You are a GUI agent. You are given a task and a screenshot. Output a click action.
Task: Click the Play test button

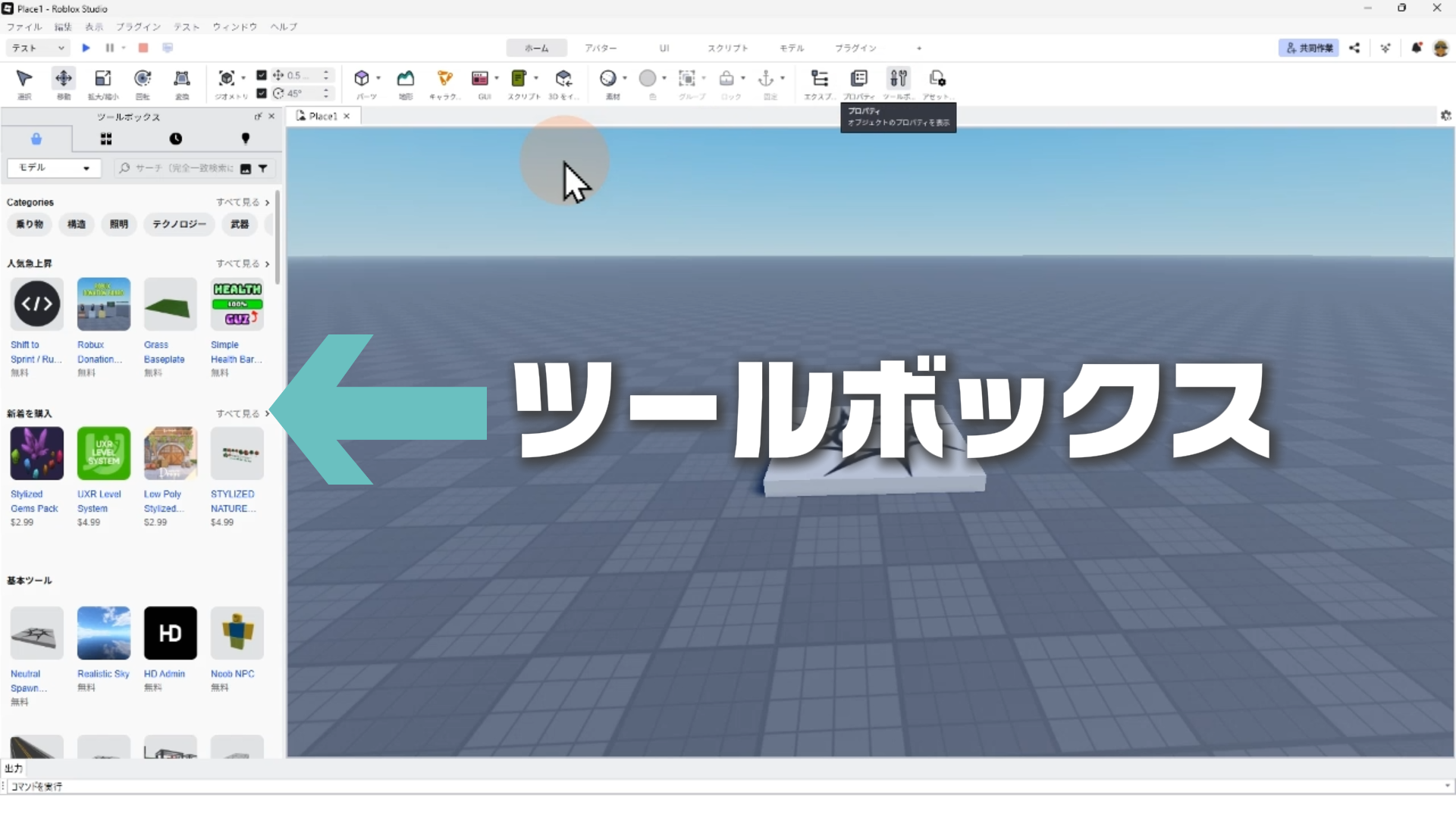tap(86, 48)
